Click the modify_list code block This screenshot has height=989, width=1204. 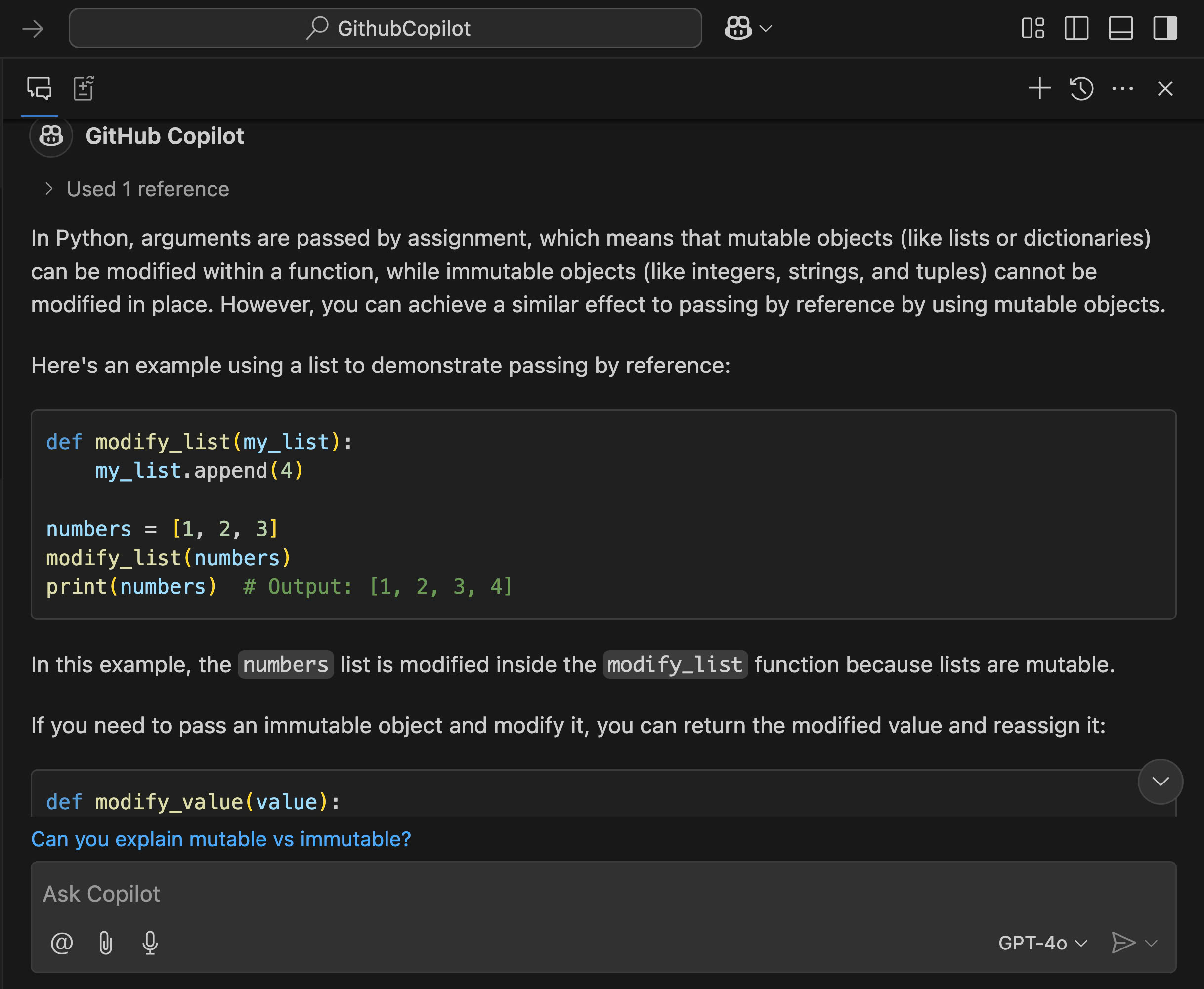603,514
